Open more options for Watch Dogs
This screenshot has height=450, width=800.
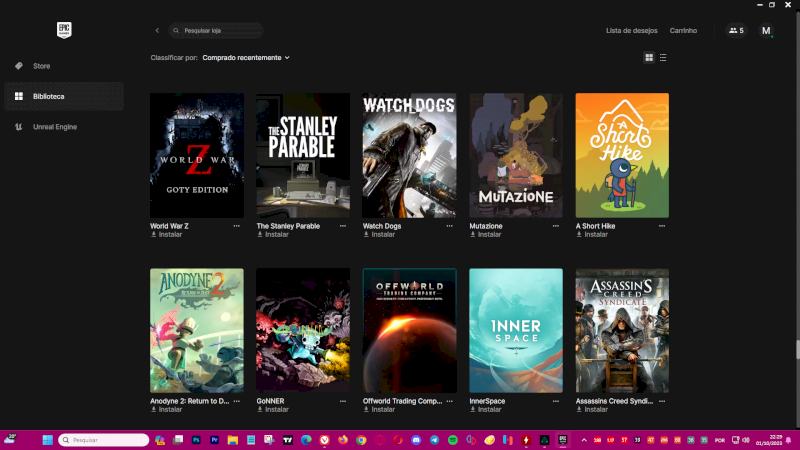(449, 226)
